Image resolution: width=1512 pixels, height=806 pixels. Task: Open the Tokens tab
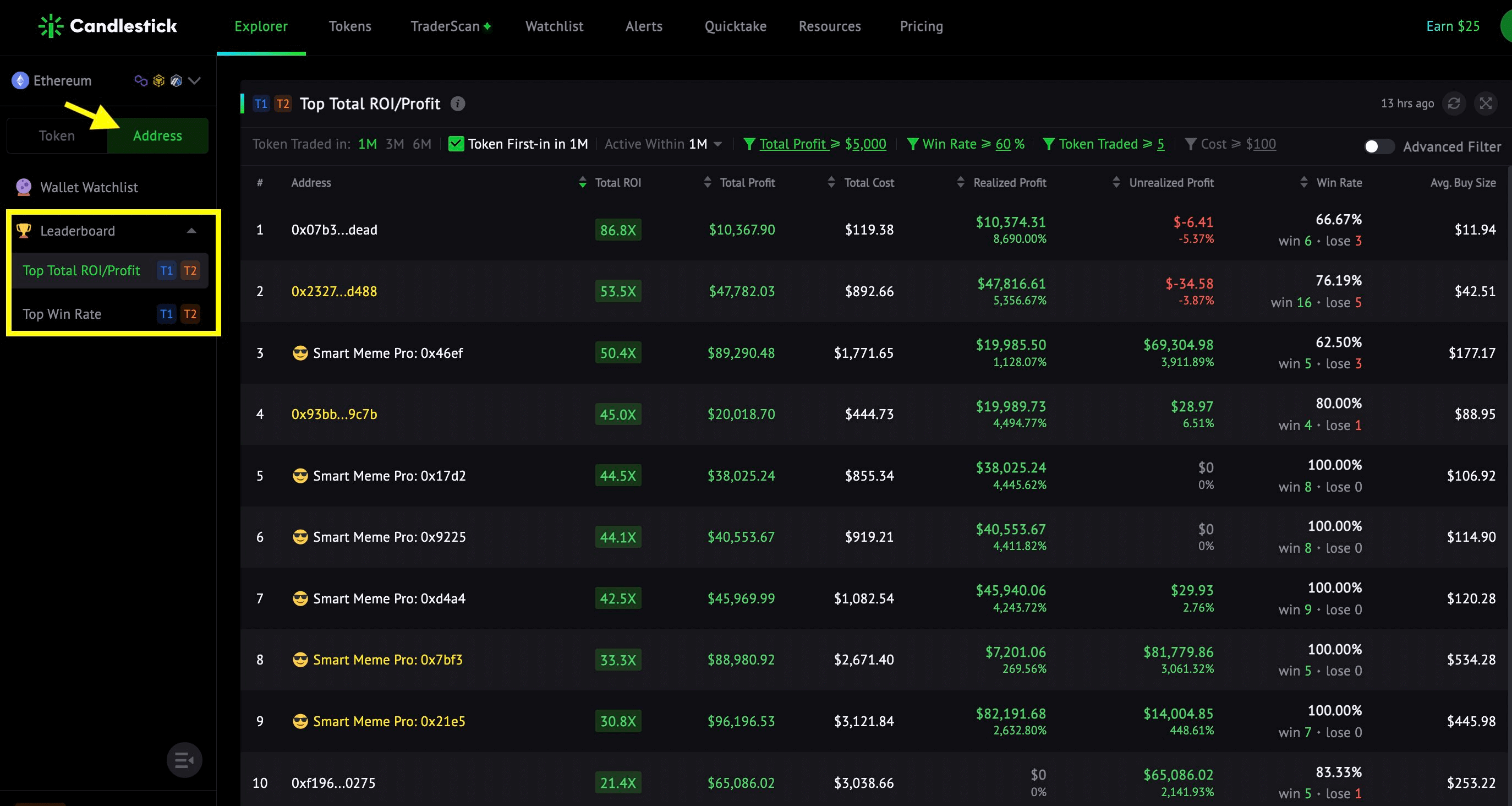(x=350, y=26)
